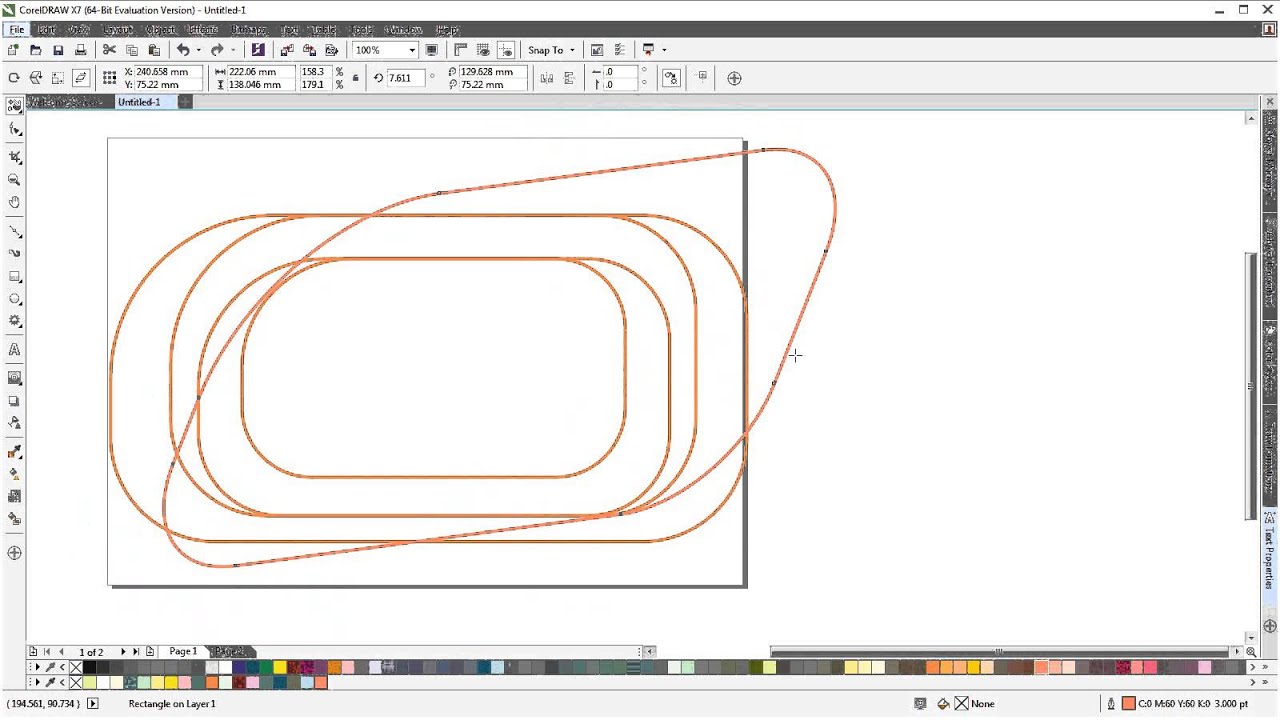
Task: Open the zoom level dropdown showing 100%
Action: point(412,50)
